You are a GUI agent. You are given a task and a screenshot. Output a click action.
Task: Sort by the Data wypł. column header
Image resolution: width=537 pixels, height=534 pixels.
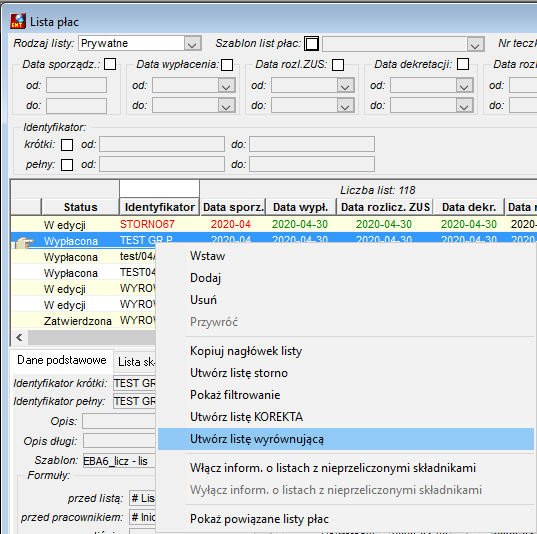(x=301, y=207)
